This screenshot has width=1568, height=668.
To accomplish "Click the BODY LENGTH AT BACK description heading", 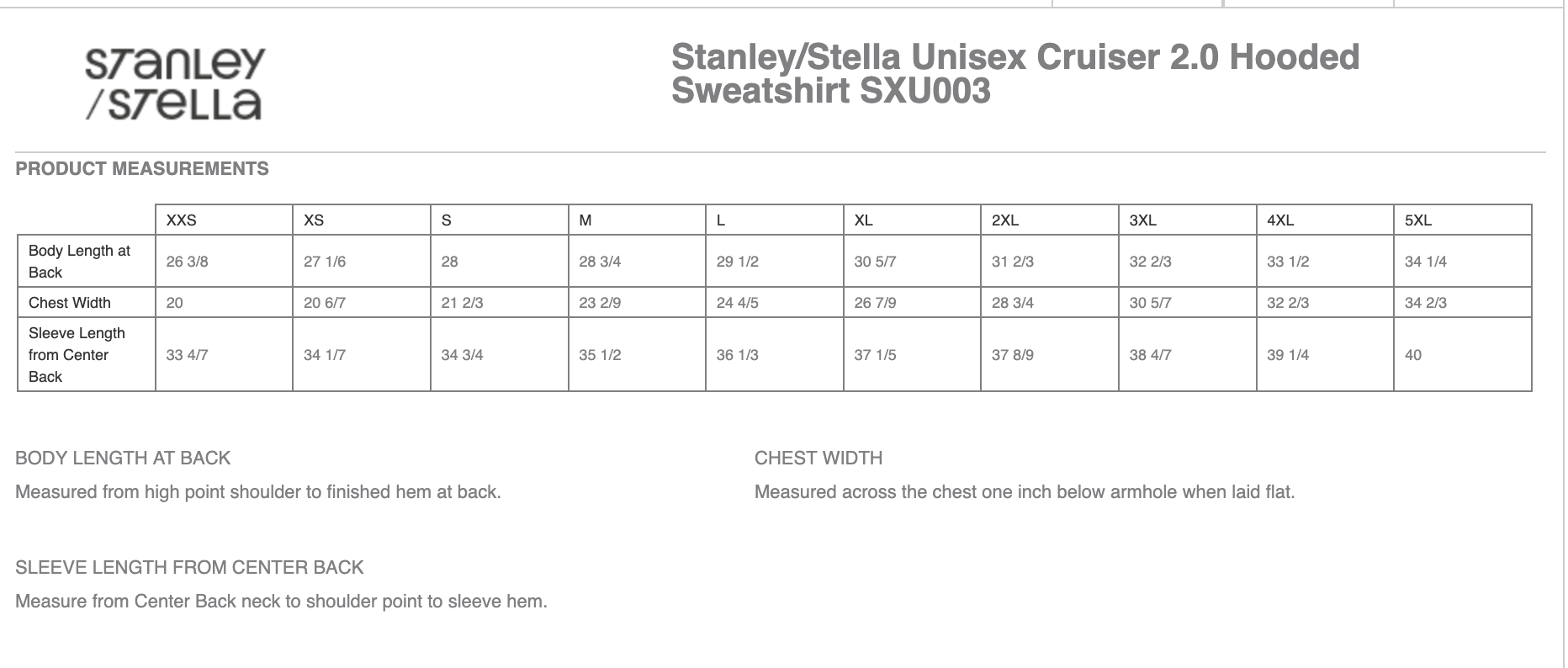I will click(123, 458).
